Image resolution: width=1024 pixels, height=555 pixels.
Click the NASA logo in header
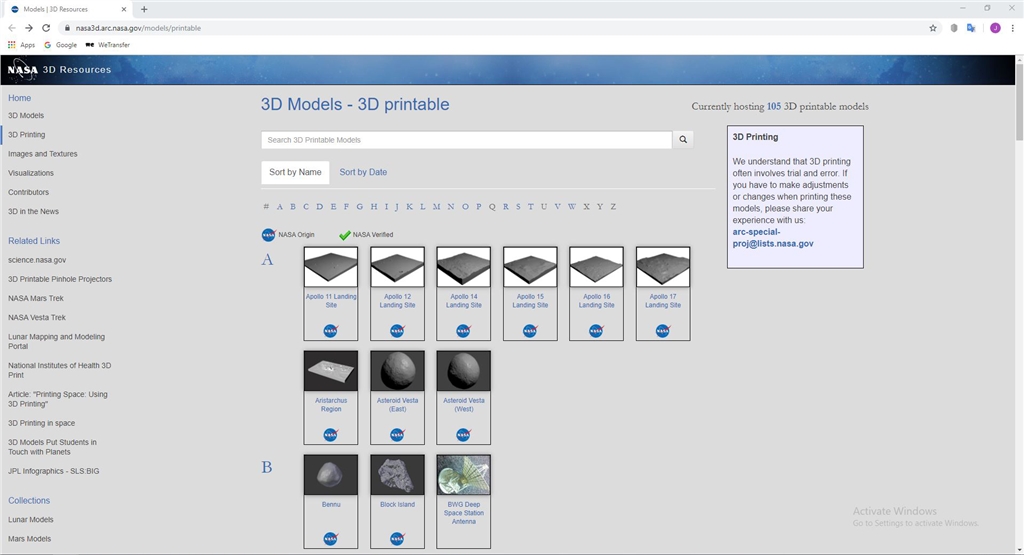(x=22, y=70)
